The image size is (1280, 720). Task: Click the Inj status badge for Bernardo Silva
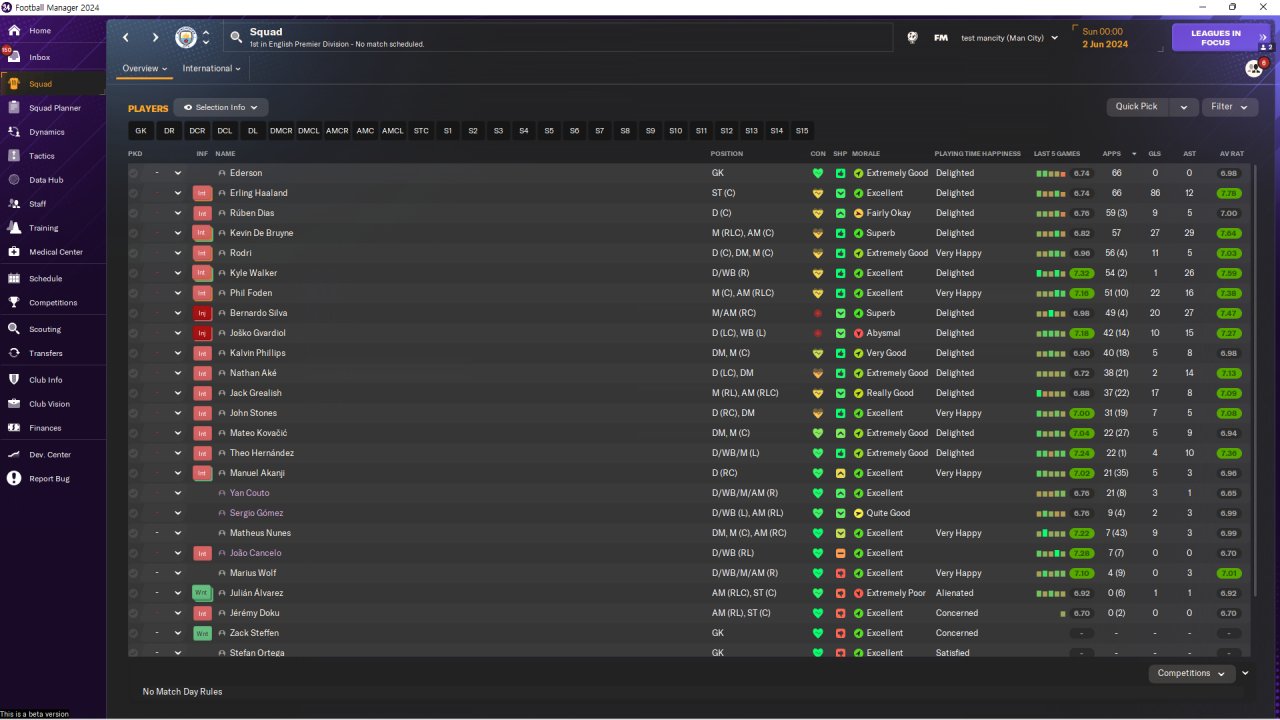point(202,313)
